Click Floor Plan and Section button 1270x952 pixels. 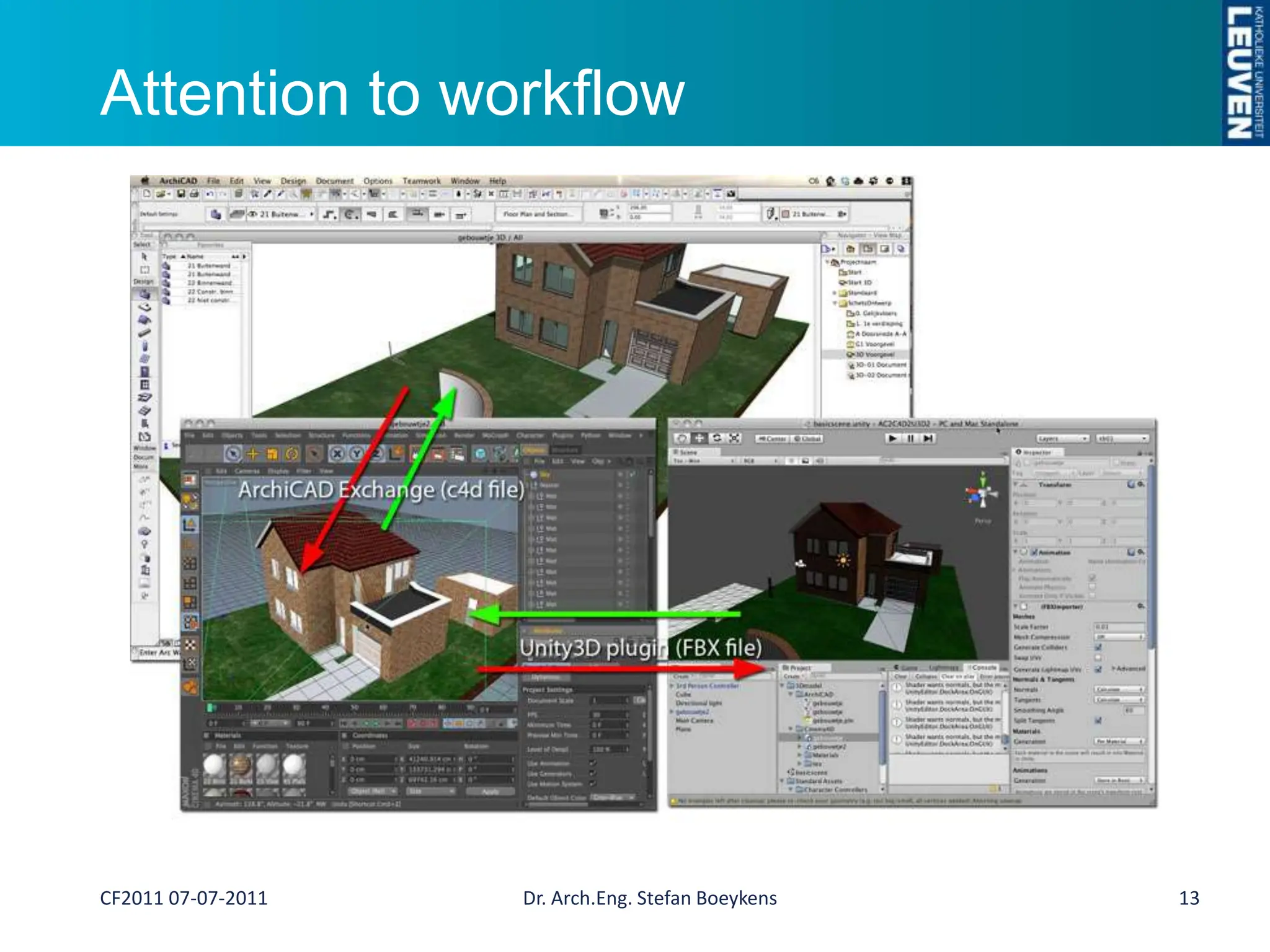pyautogui.click(x=538, y=214)
